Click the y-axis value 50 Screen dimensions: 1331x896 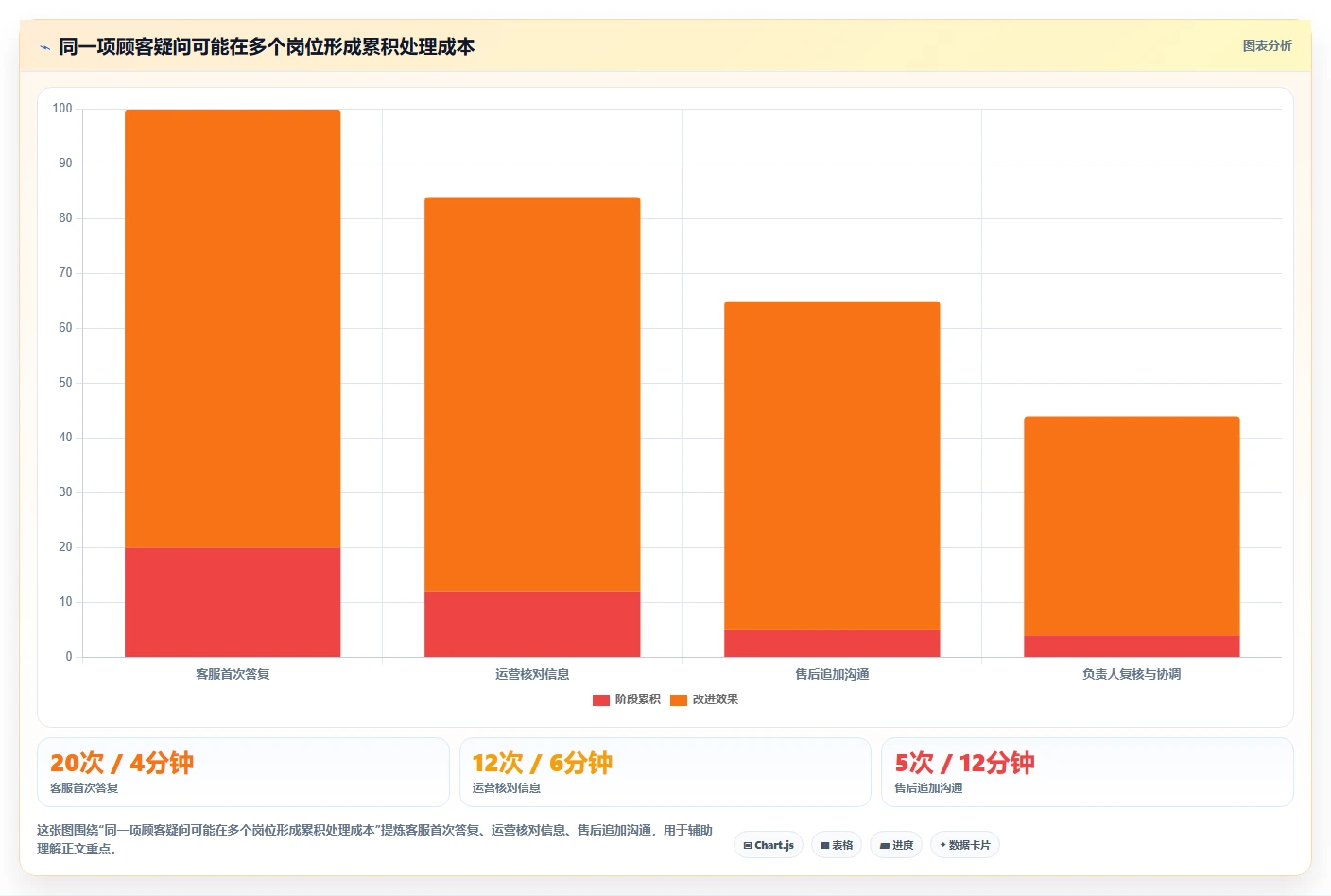65,383
